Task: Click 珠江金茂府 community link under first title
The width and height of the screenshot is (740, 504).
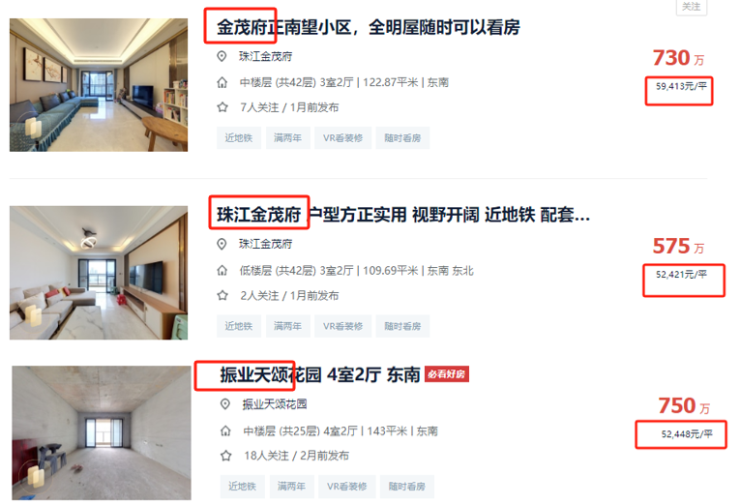Action: (x=265, y=56)
